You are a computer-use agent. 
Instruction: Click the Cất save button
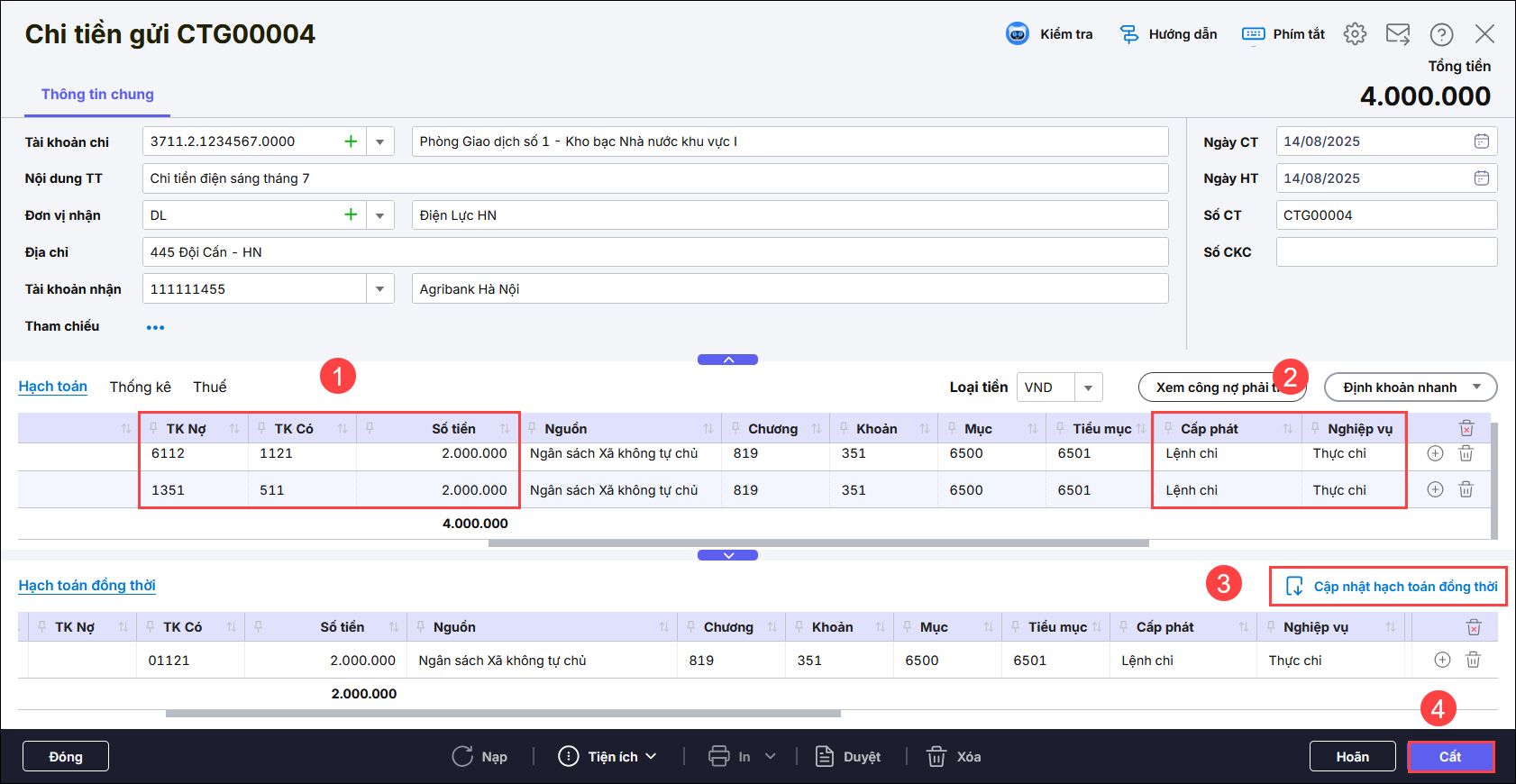(x=1449, y=757)
